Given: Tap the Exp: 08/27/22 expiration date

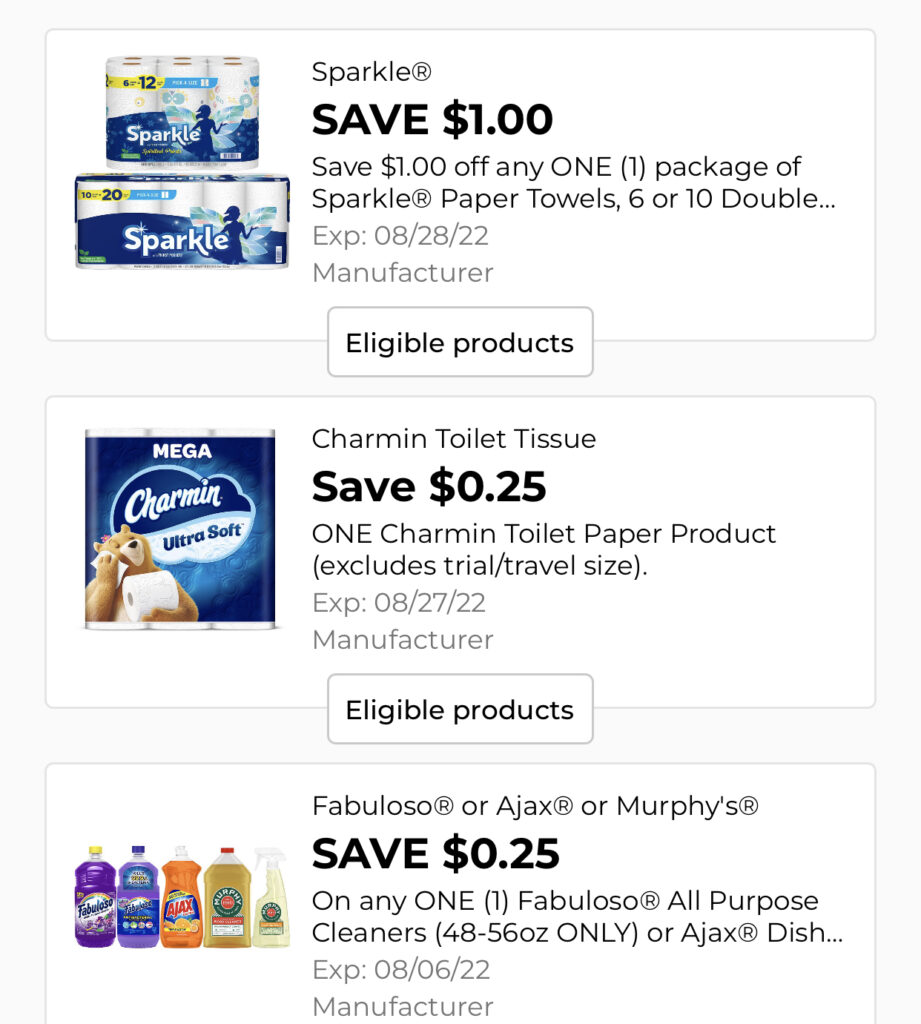Looking at the screenshot, I should [x=400, y=603].
